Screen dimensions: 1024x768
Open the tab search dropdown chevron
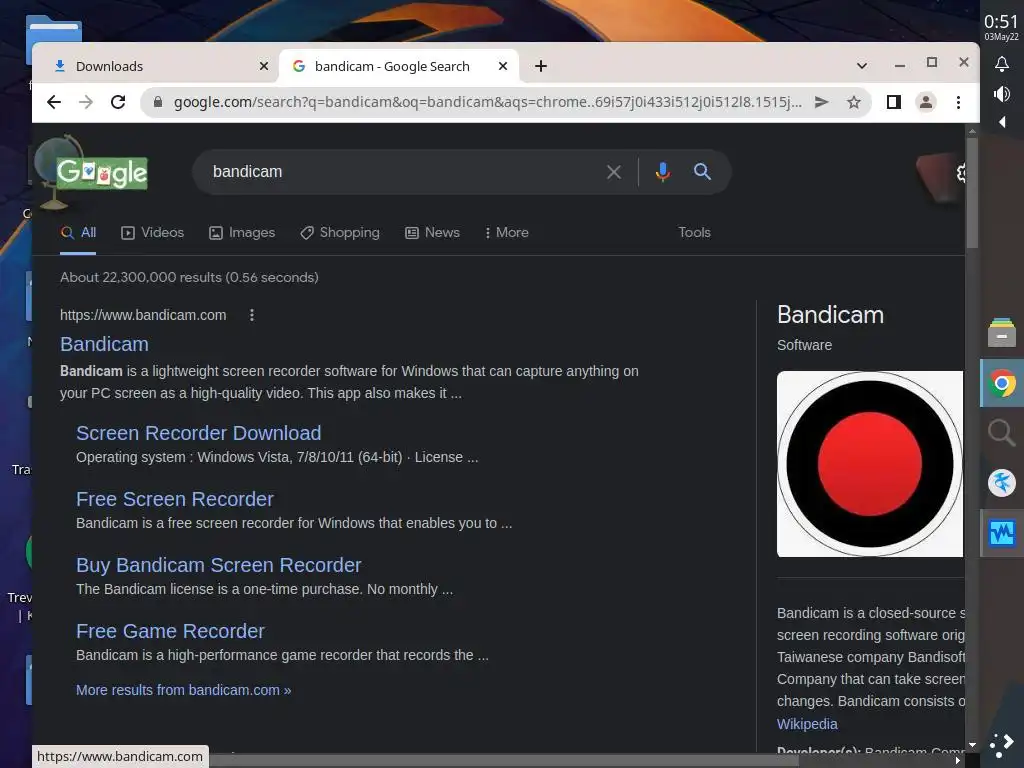click(862, 66)
